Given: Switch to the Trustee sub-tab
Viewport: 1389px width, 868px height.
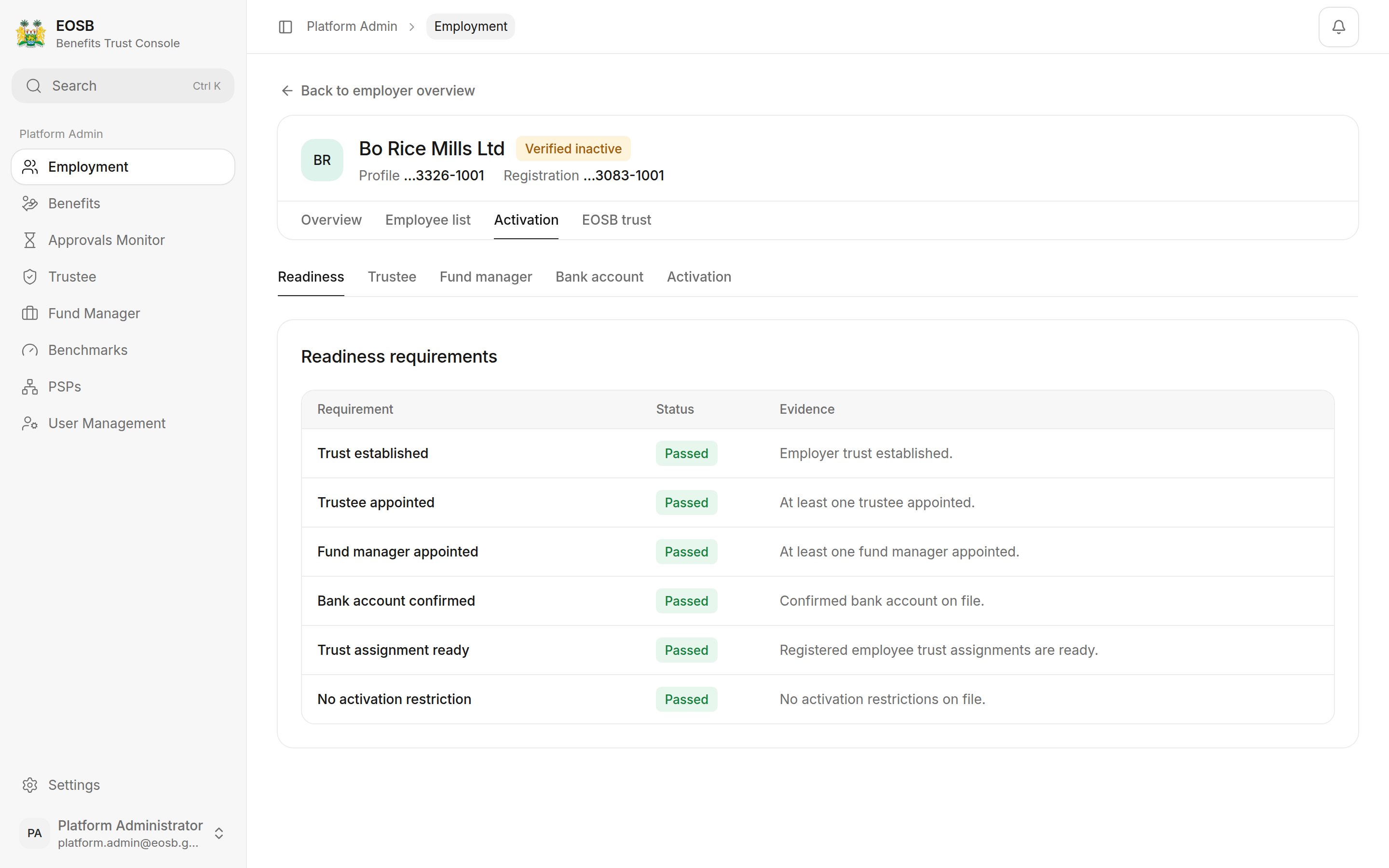Looking at the screenshot, I should coord(392,277).
